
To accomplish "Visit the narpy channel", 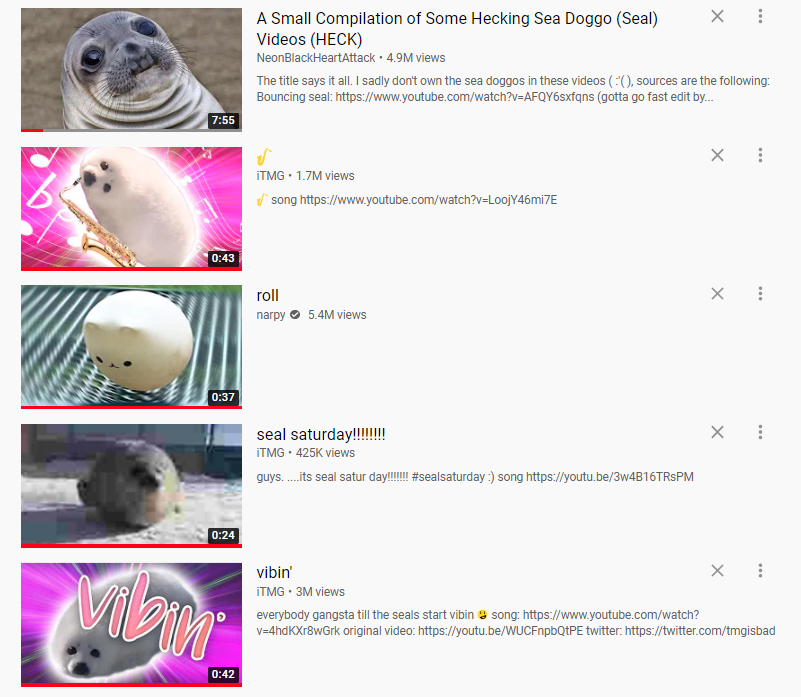I will click(271, 315).
